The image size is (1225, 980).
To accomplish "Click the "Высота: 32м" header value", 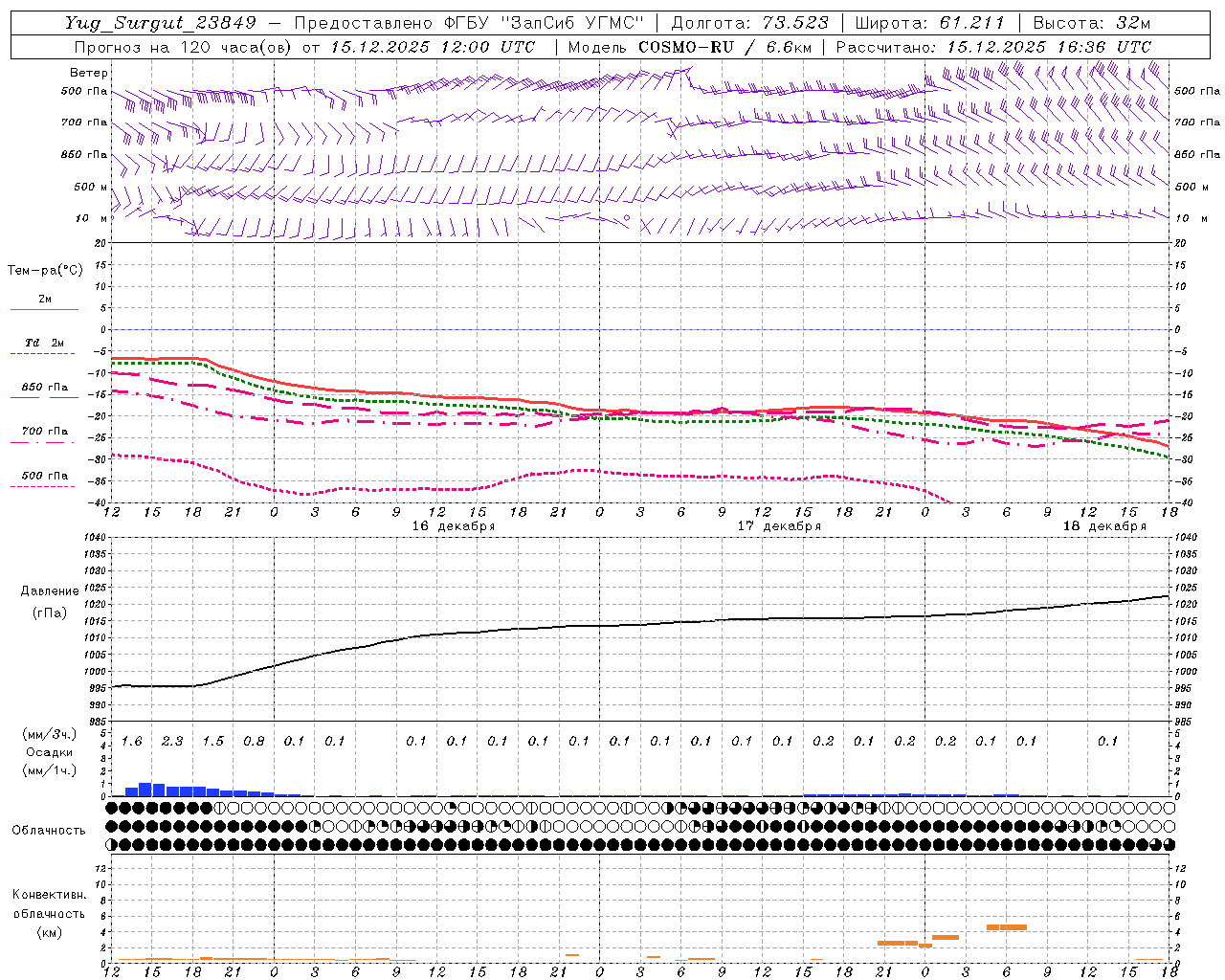I will [x=1092, y=23].
